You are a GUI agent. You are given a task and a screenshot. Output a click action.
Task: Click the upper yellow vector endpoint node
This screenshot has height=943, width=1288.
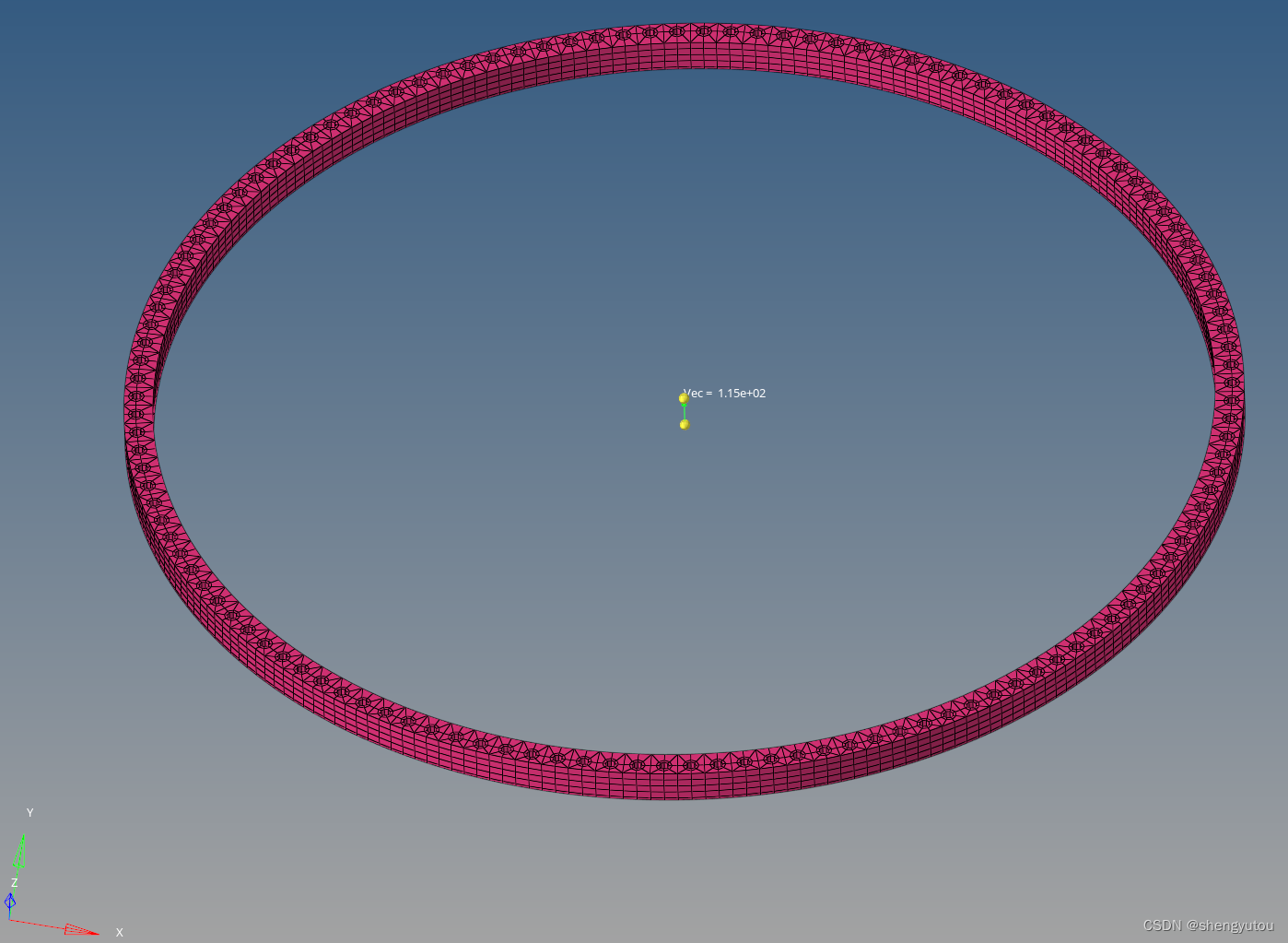click(x=684, y=398)
